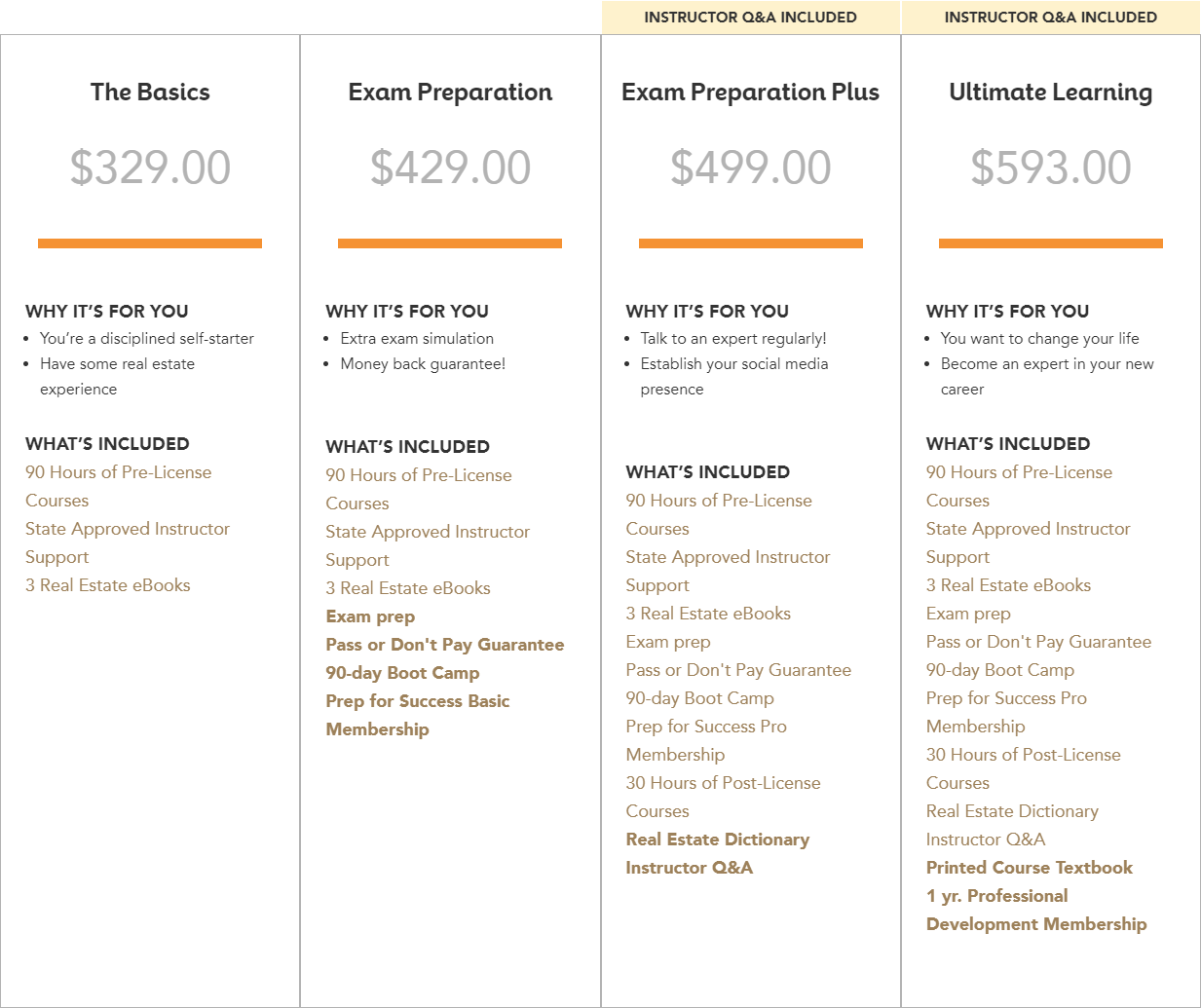This screenshot has width=1201, height=1008.
Task: Click the "The Basics" plan title
Action: [x=150, y=93]
